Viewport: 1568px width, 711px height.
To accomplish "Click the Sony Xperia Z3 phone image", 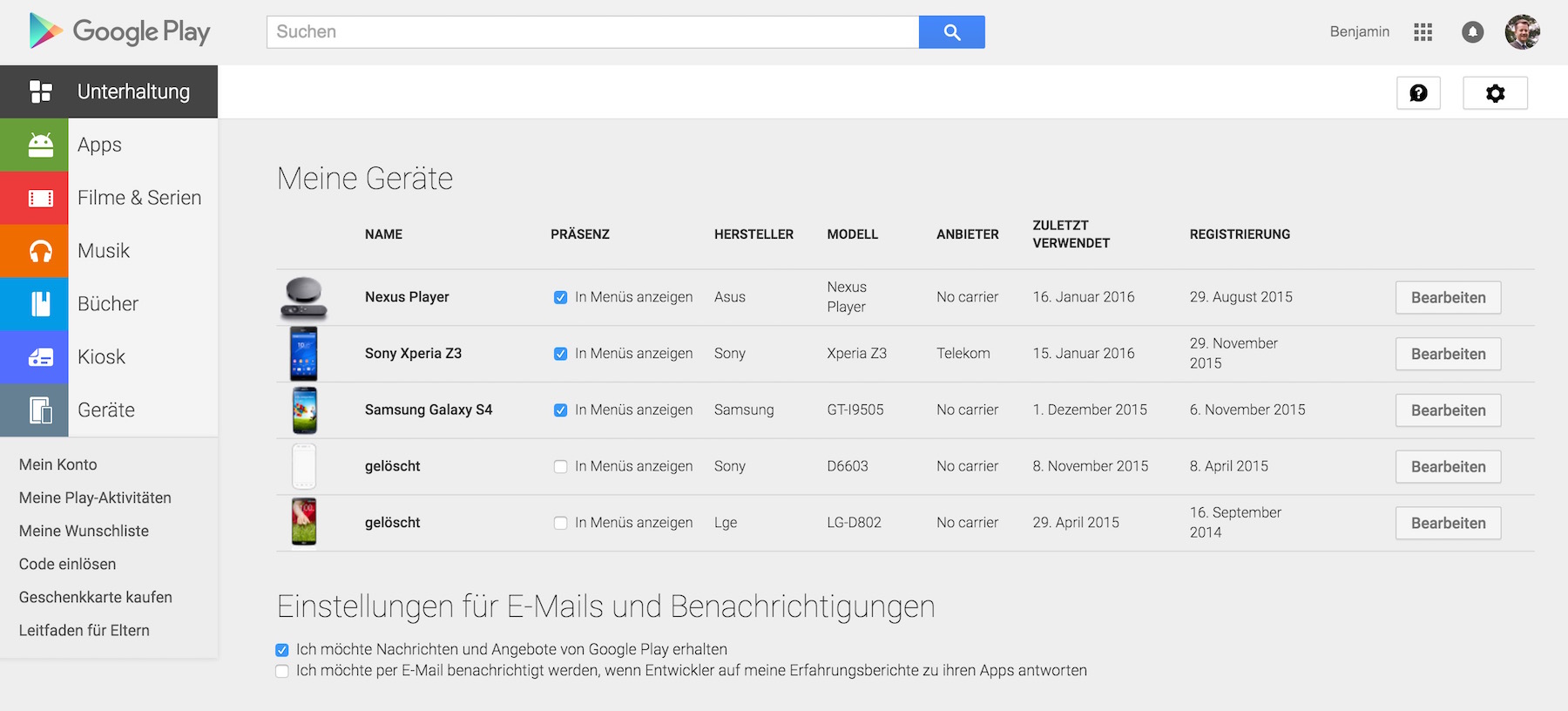I will [304, 354].
